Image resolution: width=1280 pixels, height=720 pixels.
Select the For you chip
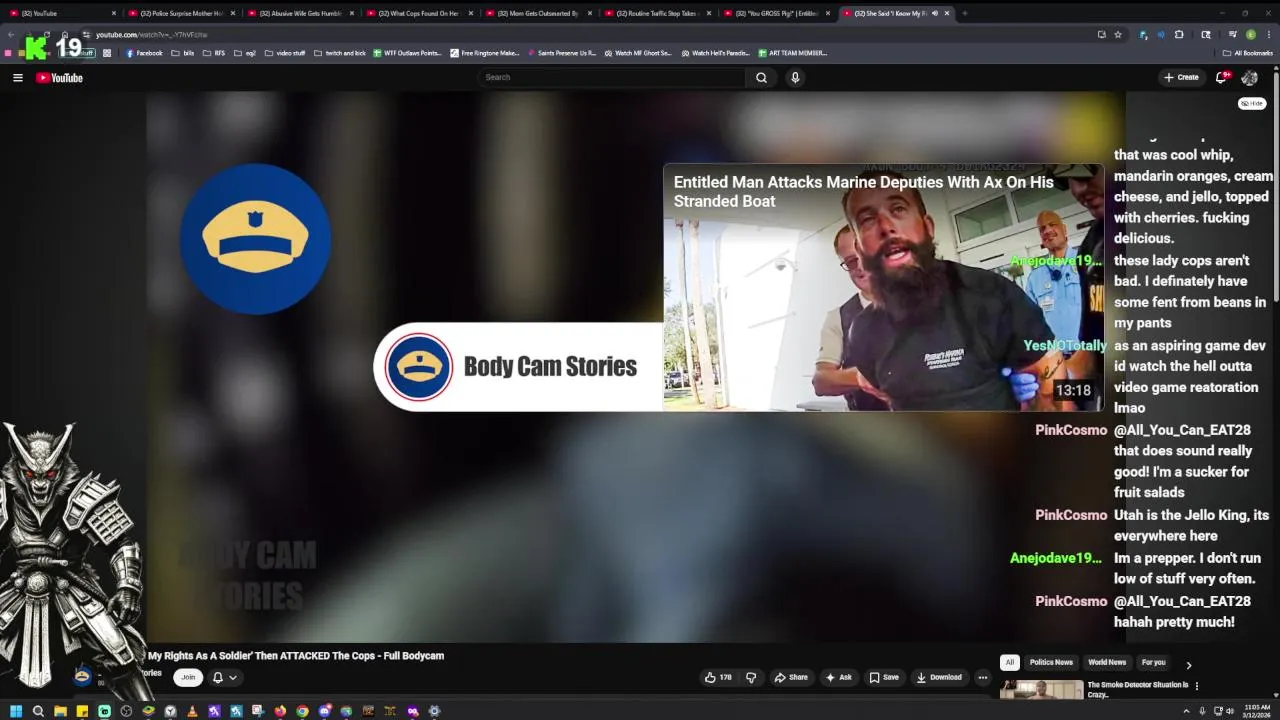click(1154, 662)
